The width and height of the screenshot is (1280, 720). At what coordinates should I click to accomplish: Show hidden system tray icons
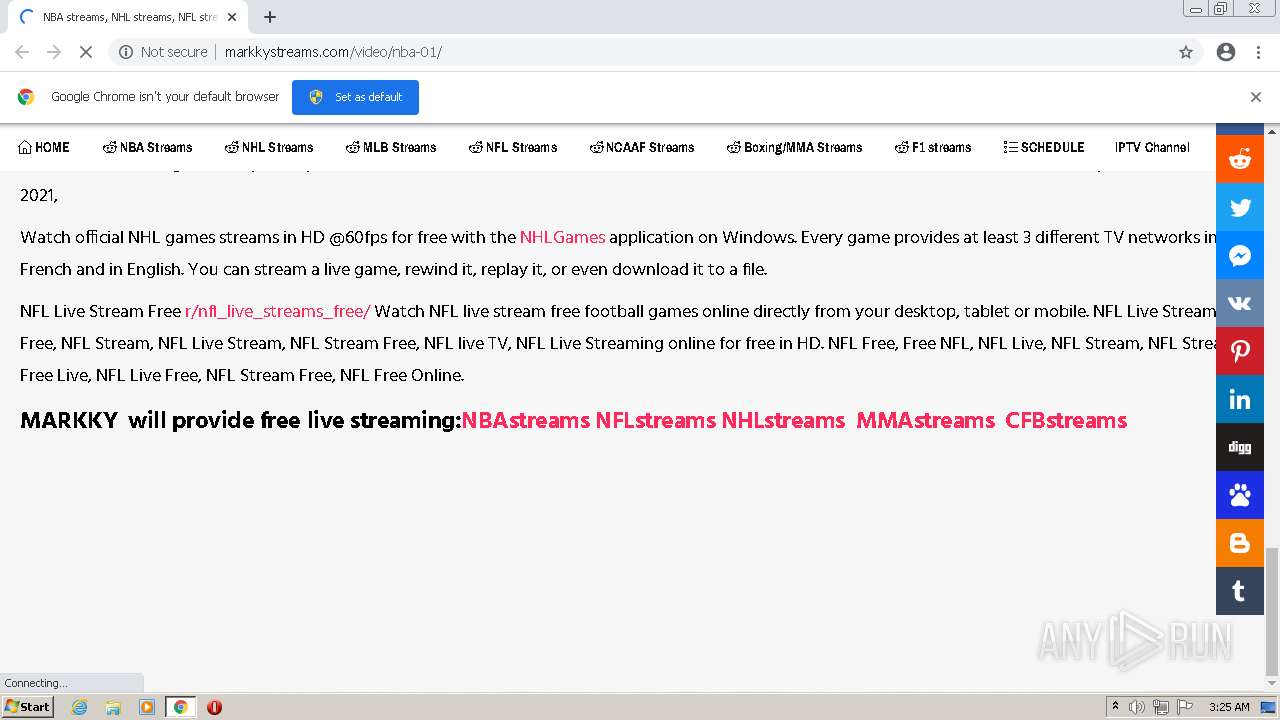[x=1115, y=707]
